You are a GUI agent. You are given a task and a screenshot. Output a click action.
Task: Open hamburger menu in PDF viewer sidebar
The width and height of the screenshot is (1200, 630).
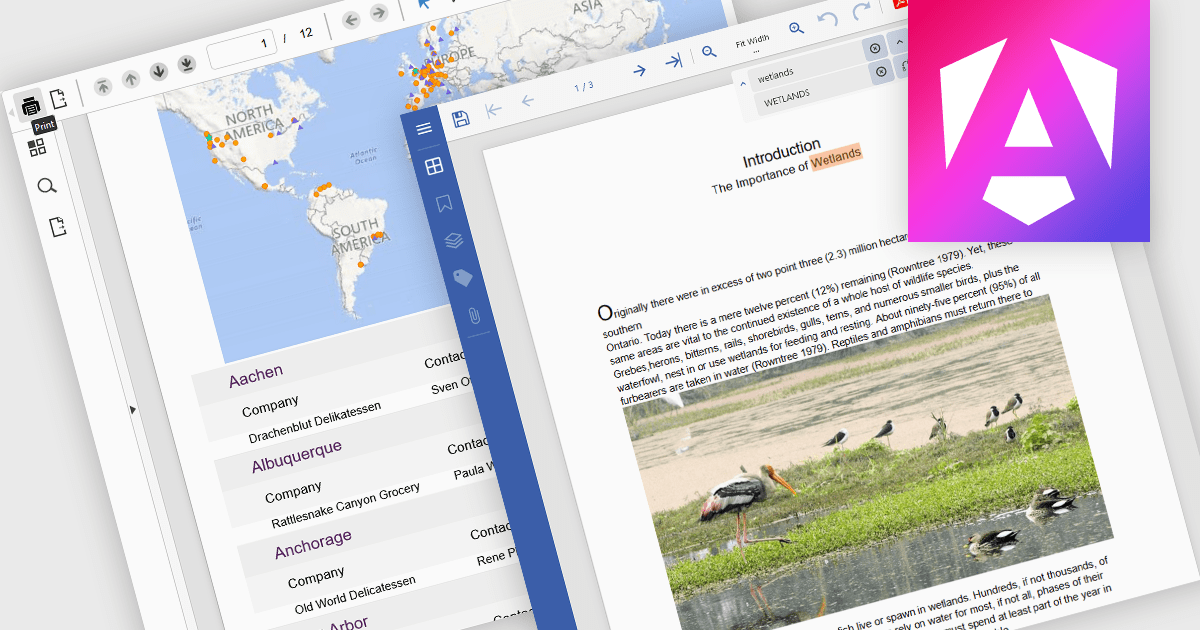tap(424, 129)
